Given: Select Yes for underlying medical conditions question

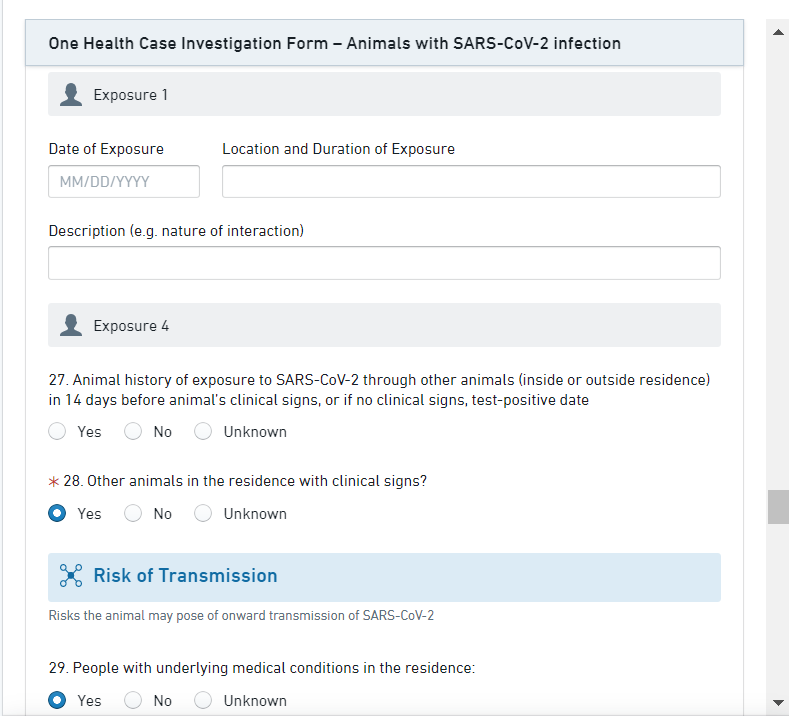Looking at the screenshot, I should click(58, 700).
